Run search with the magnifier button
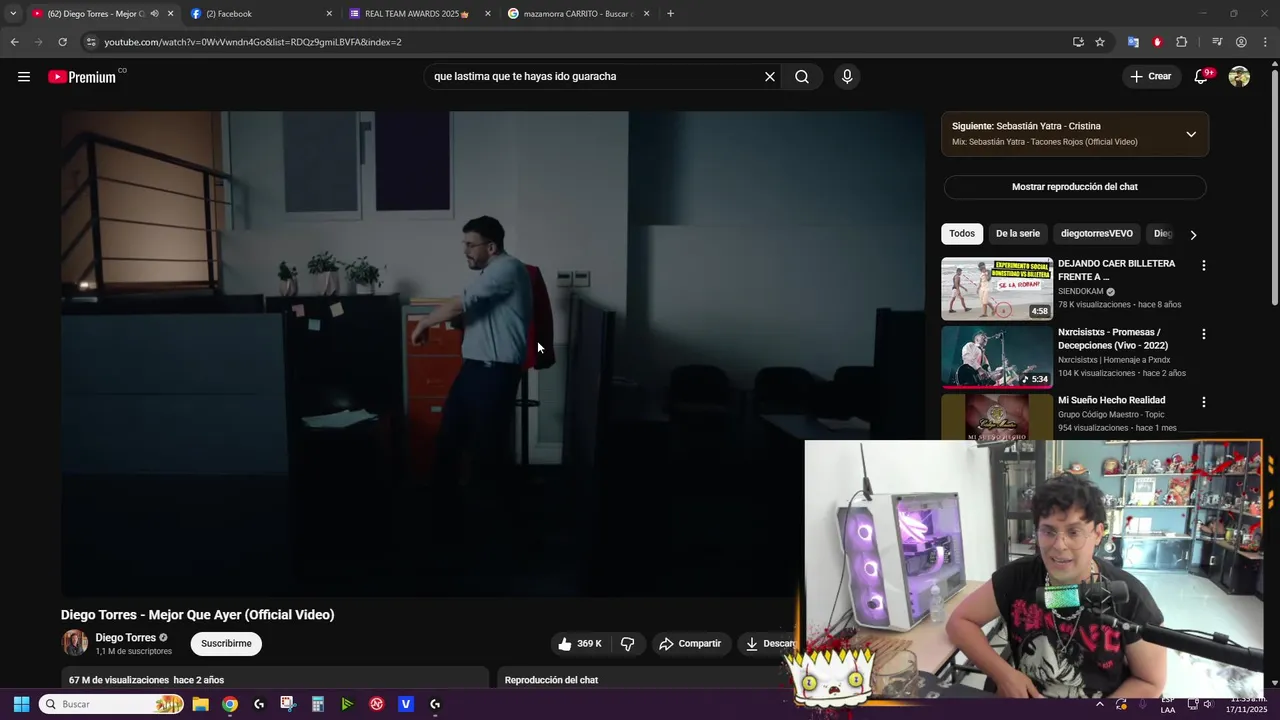The width and height of the screenshot is (1280, 720). click(x=802, y=77)
